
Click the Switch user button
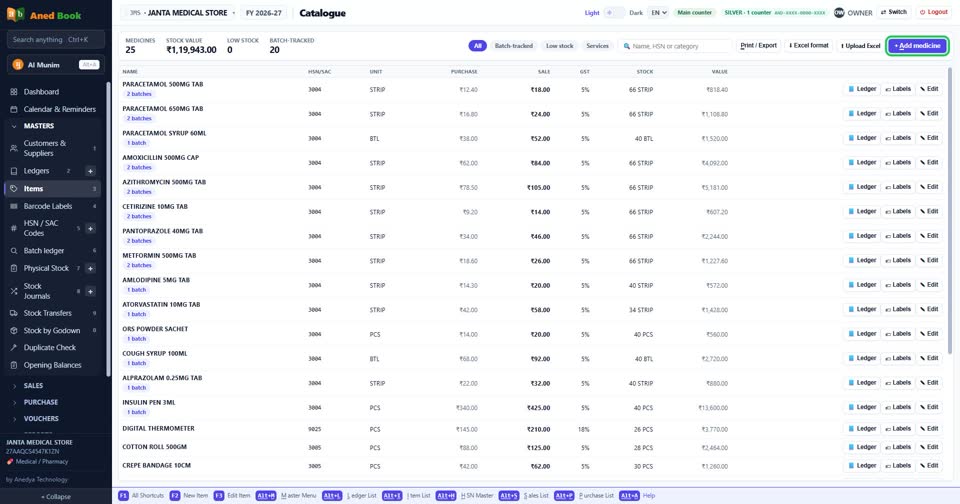[x=894, y=12]
